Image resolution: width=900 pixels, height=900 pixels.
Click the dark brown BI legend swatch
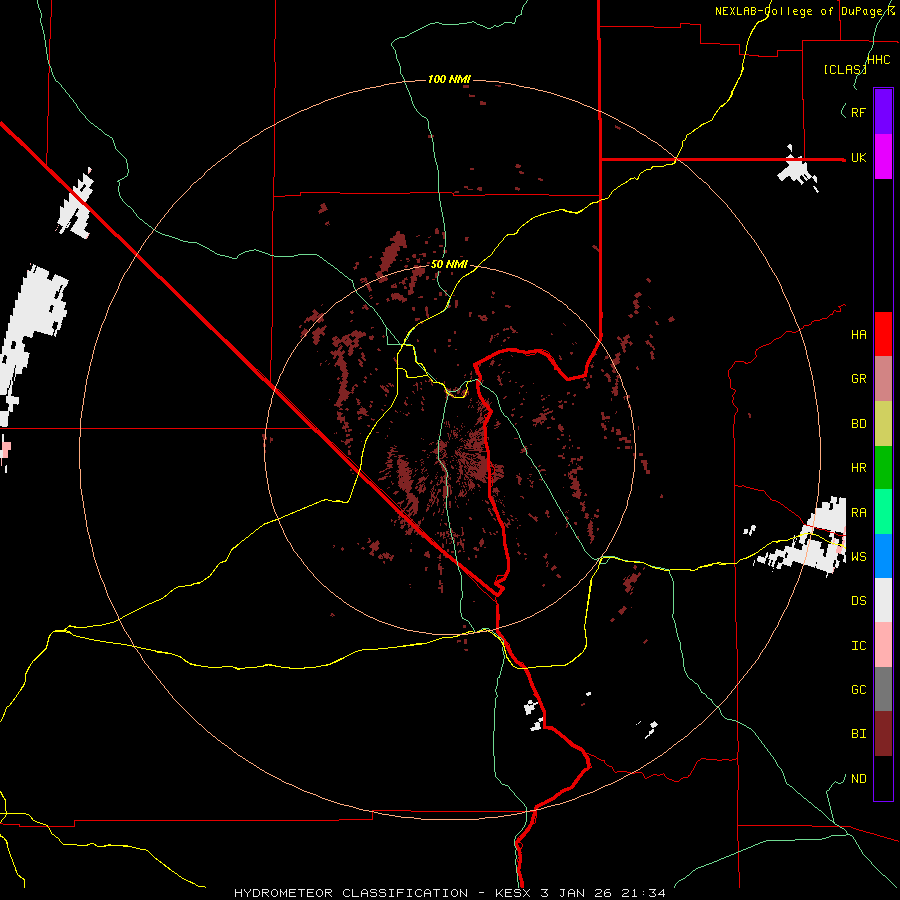tap(883, 734)
